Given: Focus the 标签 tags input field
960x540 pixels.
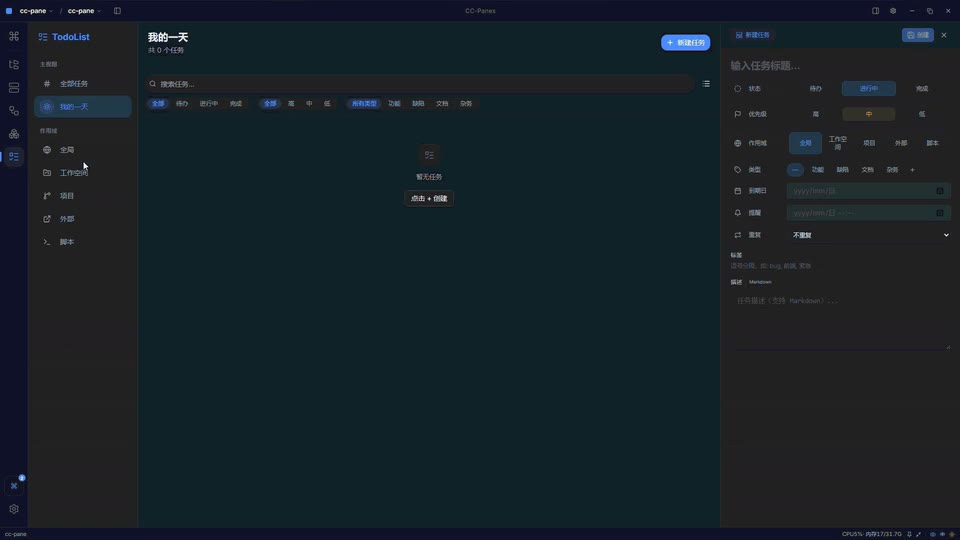Looking at the screenshot, I should coord(840,266).
